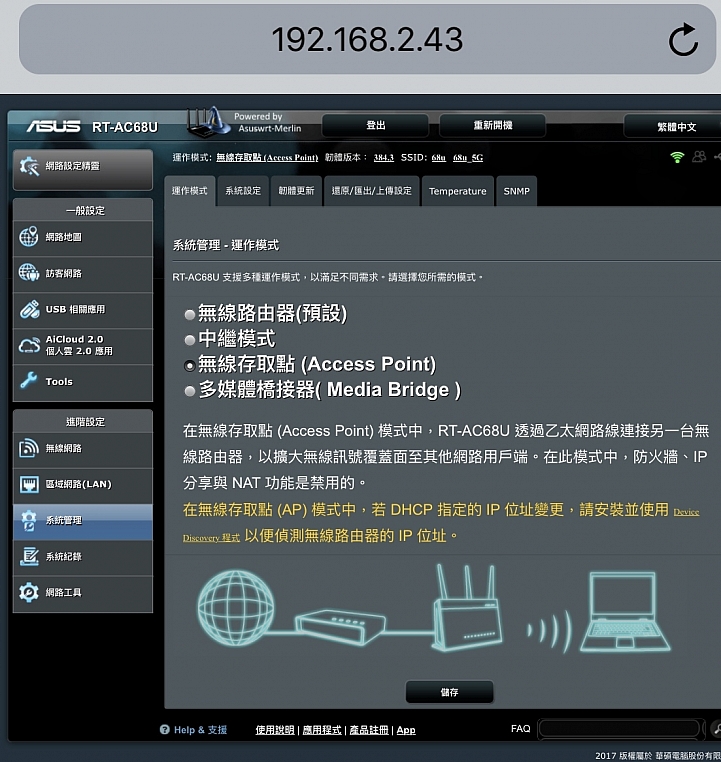Click the 68u_5G SSID link
This screenshot has width=721, height=762.
pyautogui.click(x=468, y=157)
